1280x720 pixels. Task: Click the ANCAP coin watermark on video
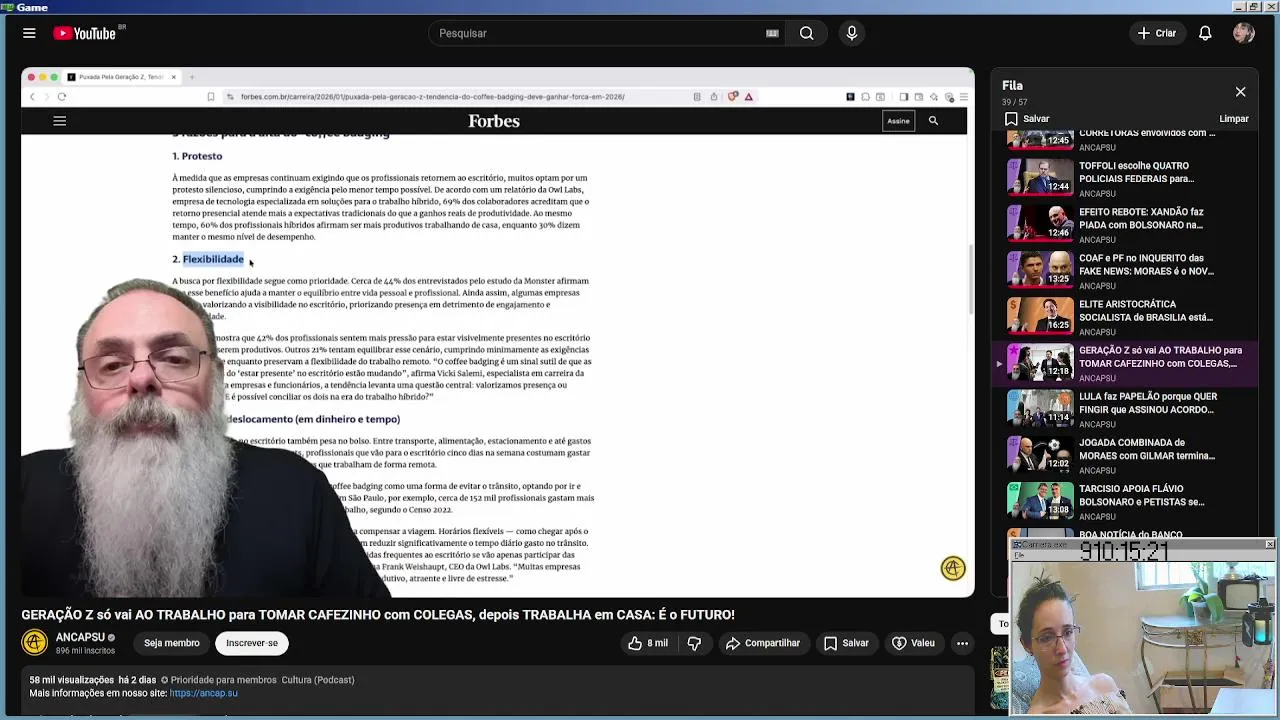(x=953, y=568)
